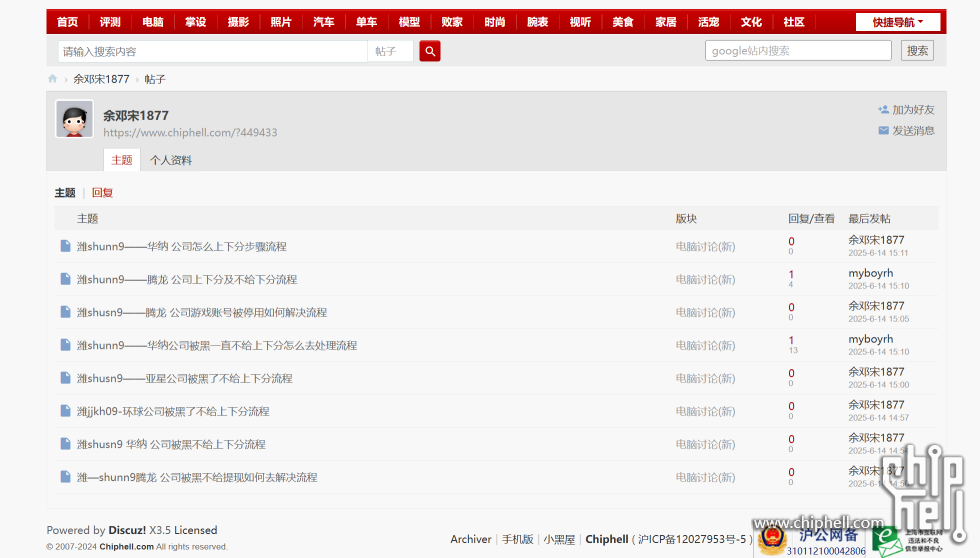Click the Chiphell.com copyright link

tap(126, 547)
